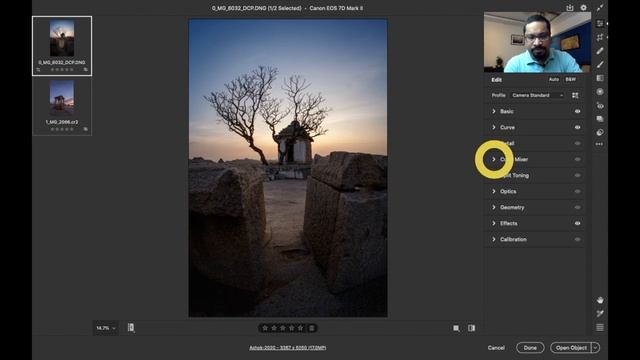
Task: Click the save image icon
Action: [570, 8]
